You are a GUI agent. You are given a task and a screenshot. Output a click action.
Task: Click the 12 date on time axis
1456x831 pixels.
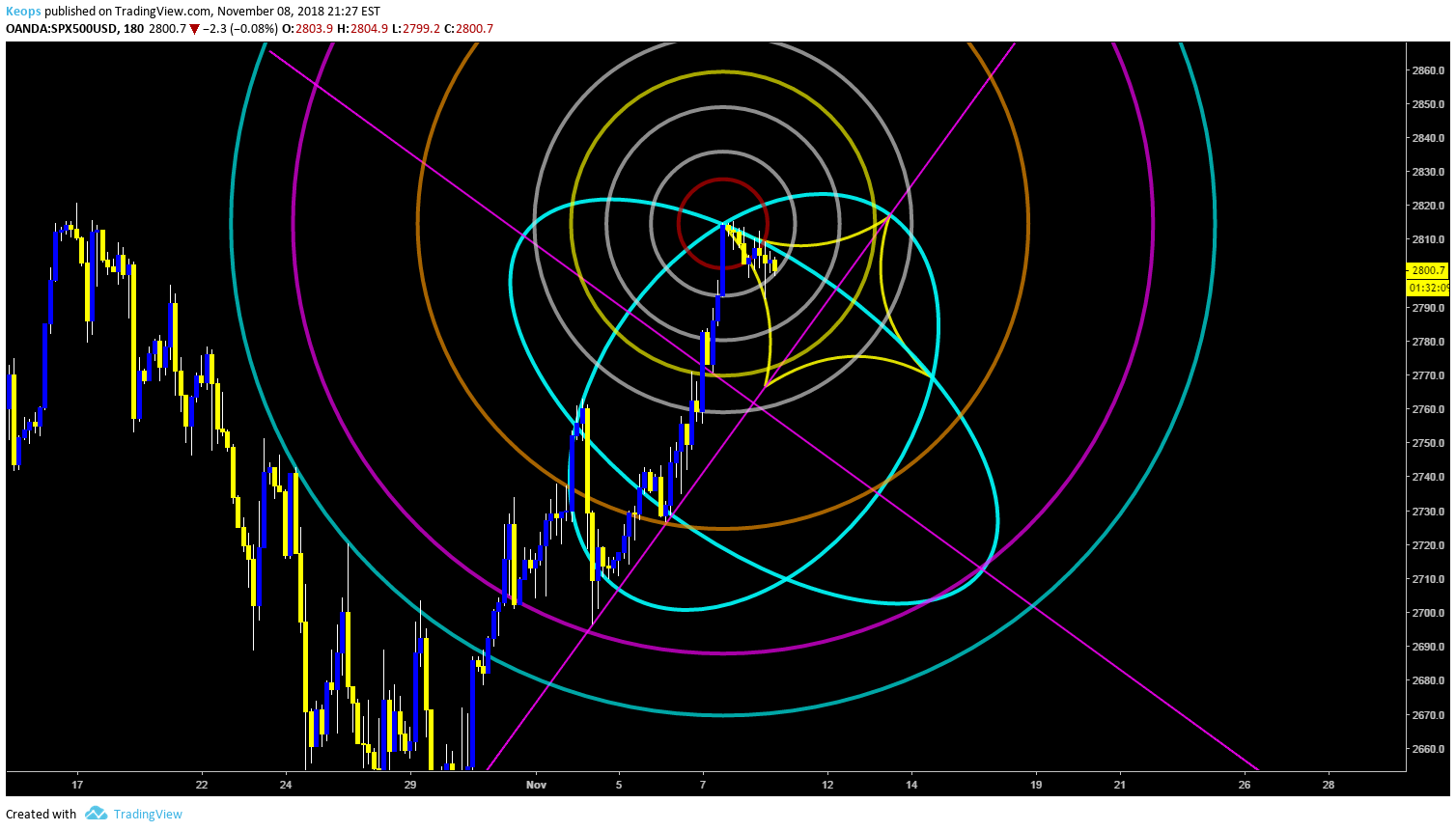point(827,785)
